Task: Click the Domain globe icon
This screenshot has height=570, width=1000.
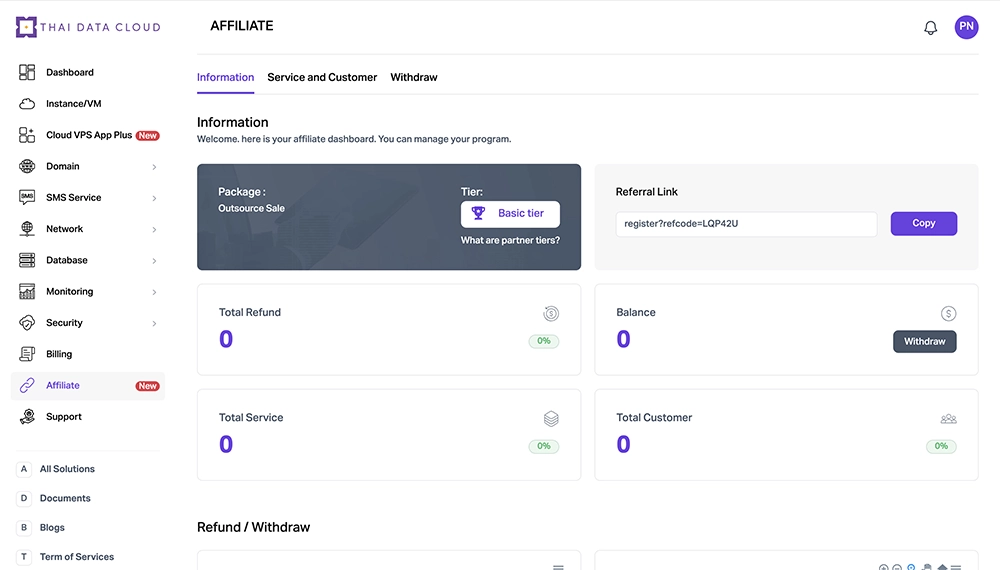Action: (x=27, y=166)
